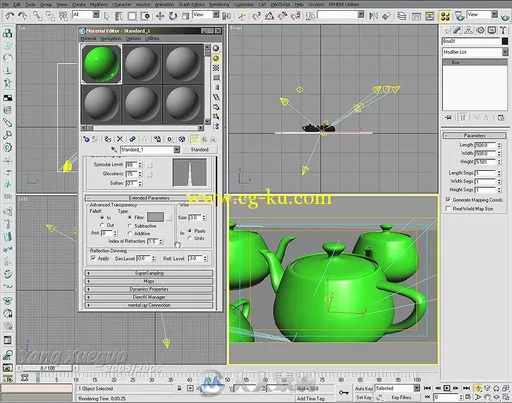Image resolution: width=512 pixels, height=403 pixels.
Task: Click the Key Filters button
Action: click(402, 397)
